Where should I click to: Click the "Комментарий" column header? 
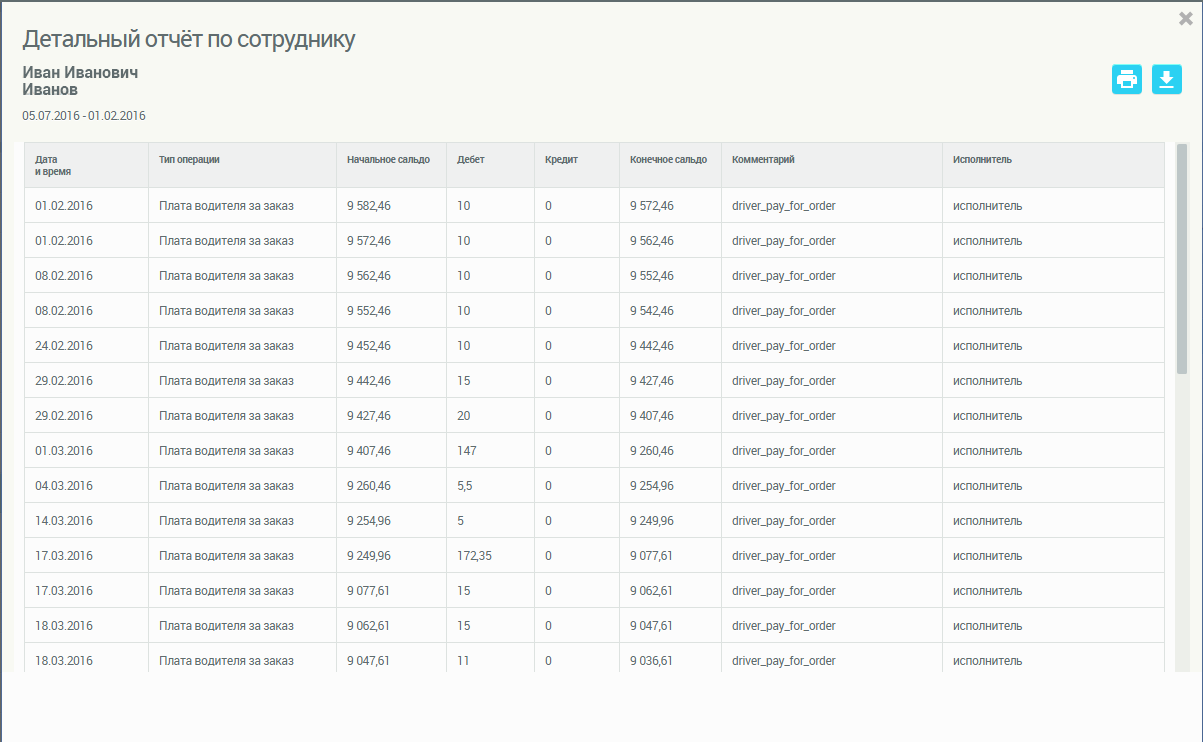[763, 159]
